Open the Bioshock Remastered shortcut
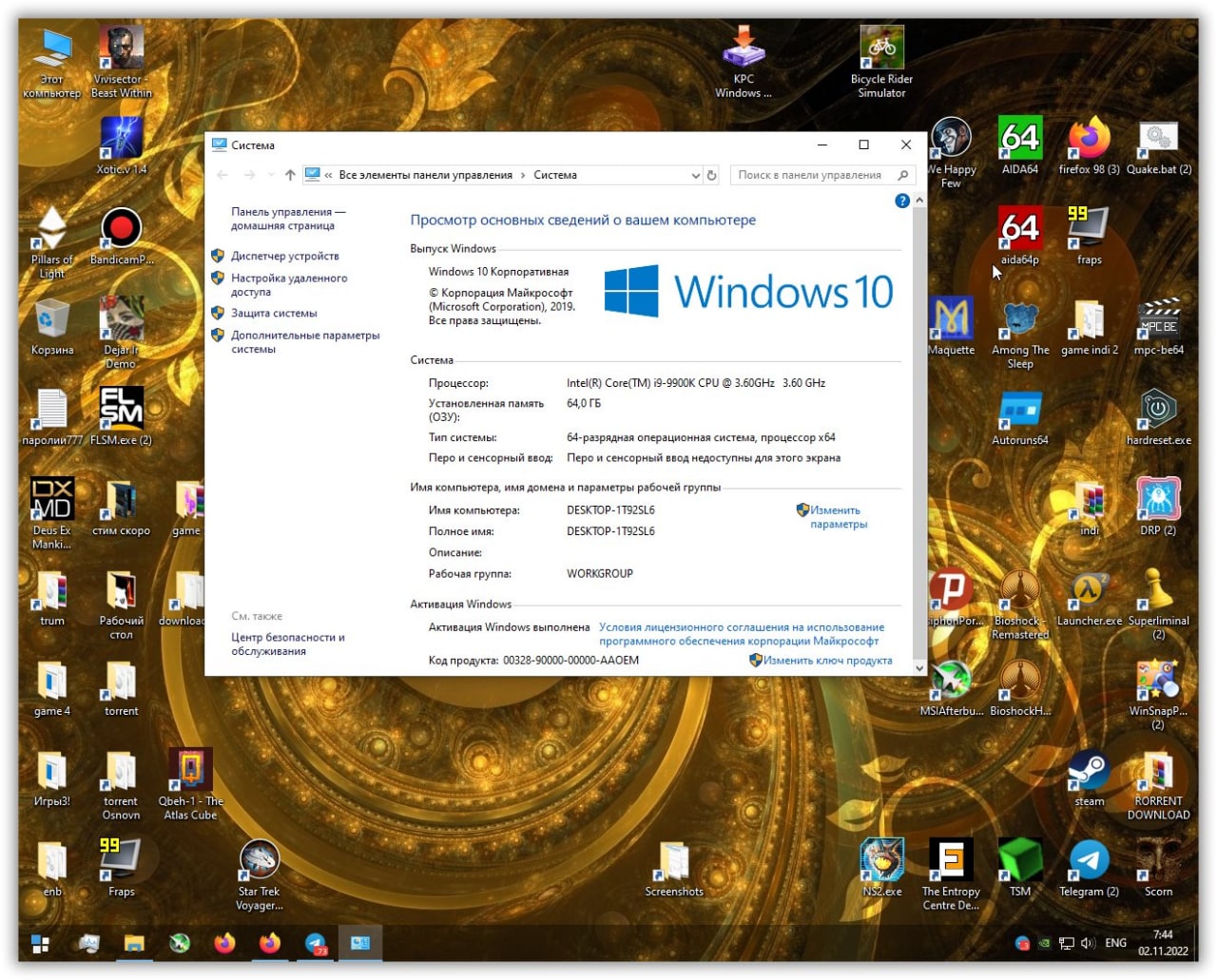This screenshot has width=1217, height=980. [x=1020, y=604]
